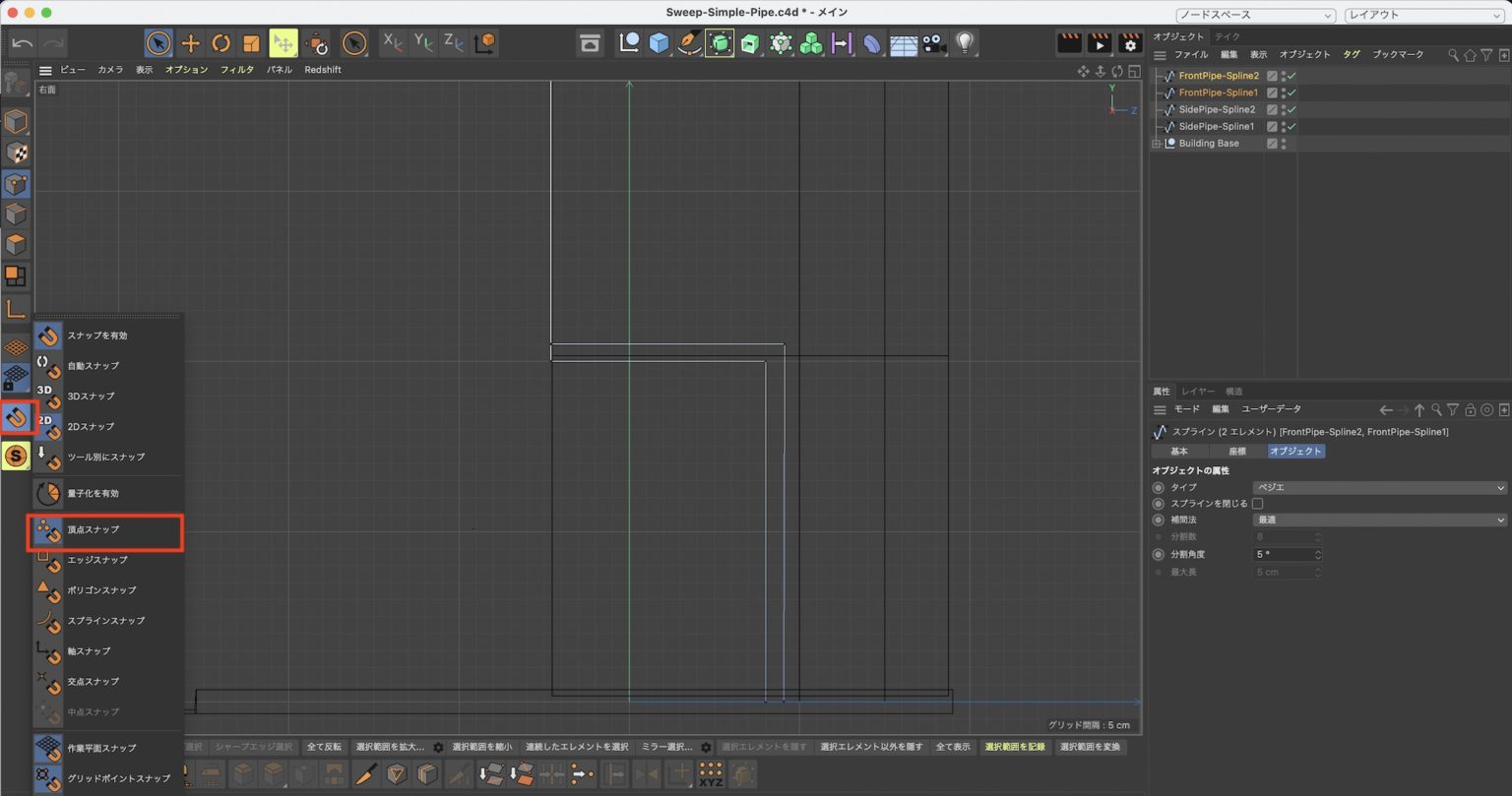Select the Live Selection tool

pos(157,42)
